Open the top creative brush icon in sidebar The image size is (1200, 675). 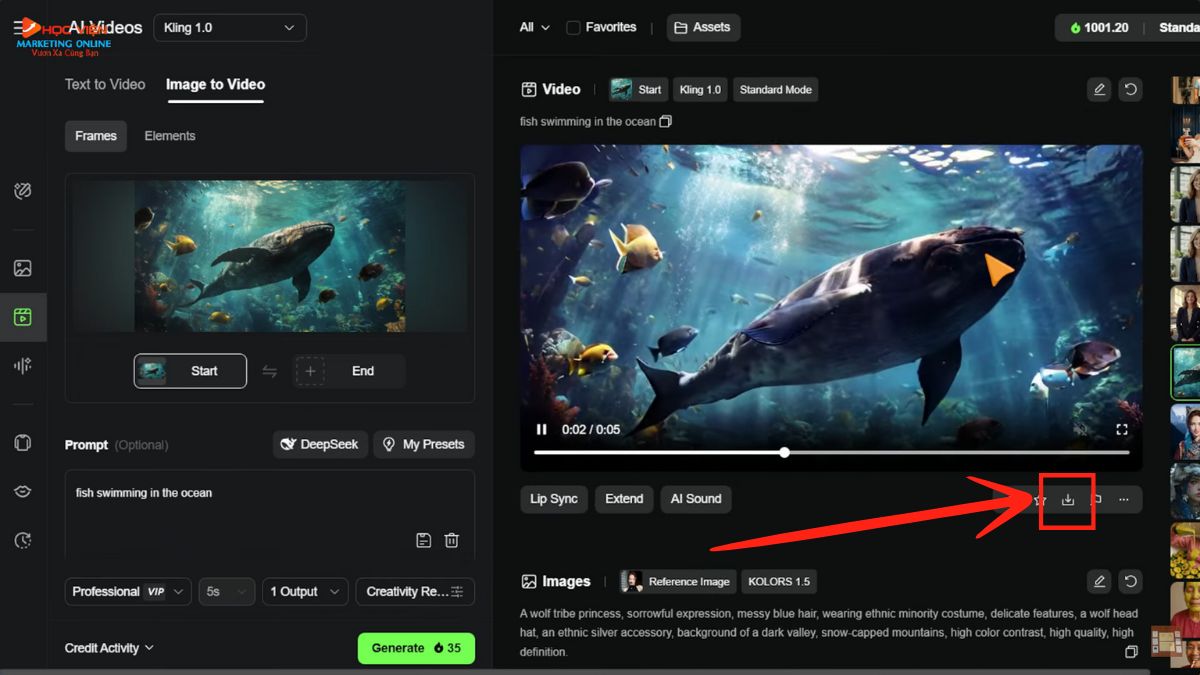click(x=23, y=191)
